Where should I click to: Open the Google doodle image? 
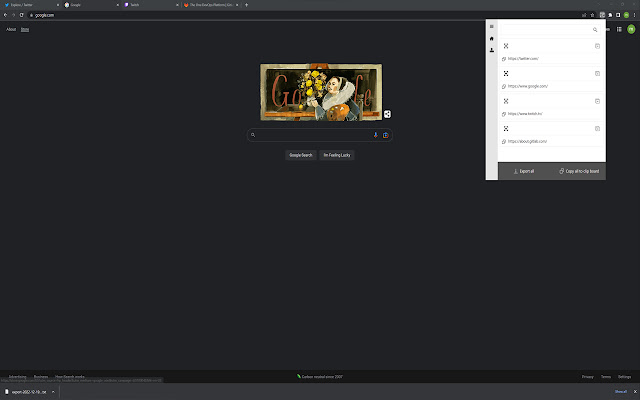[321, 92]
